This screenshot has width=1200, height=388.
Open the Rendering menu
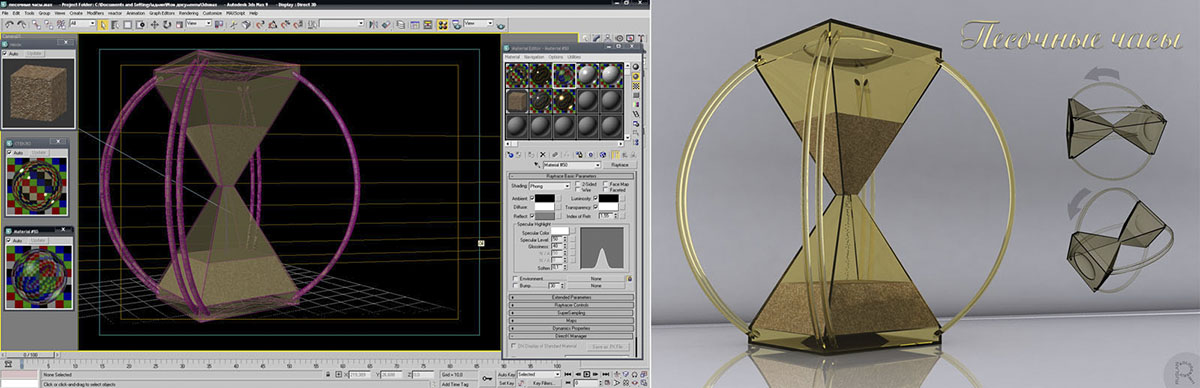pos(189,13)
